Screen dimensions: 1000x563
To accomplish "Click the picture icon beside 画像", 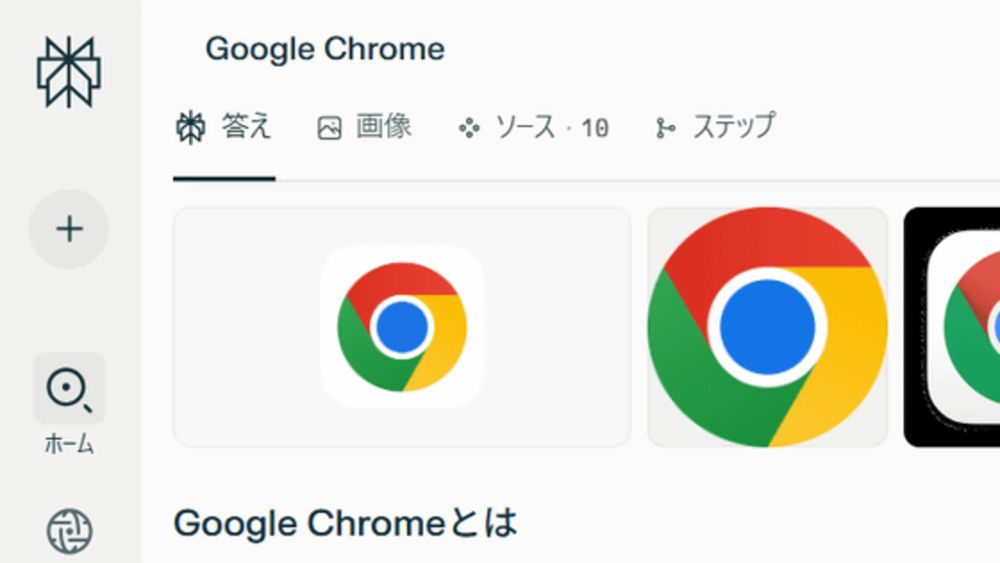I will pyautogui.click(x=330, y=128).
